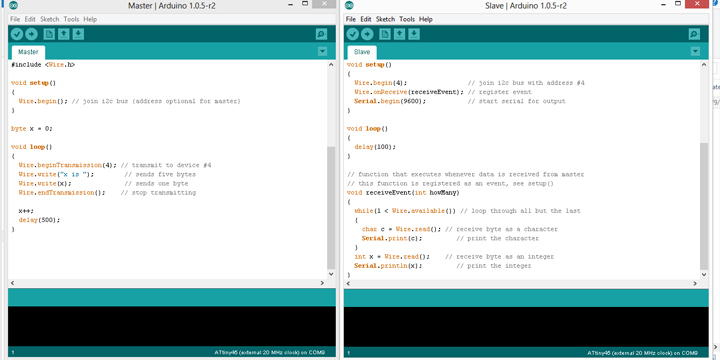Open File menu in Master window

click(15, 19)
